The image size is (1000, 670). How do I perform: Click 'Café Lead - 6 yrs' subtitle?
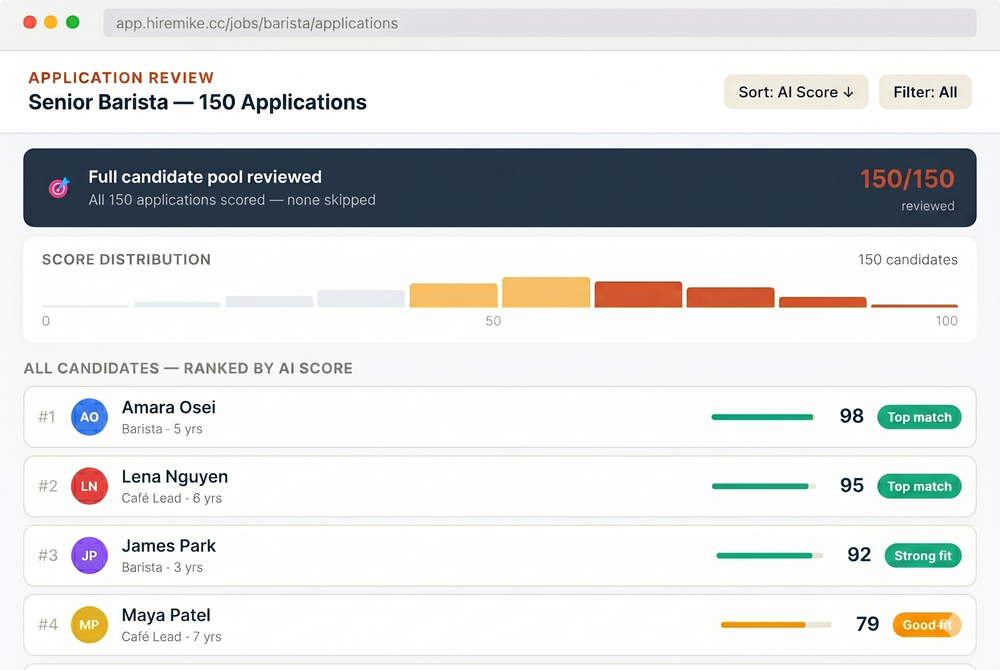tap(172, 498)
